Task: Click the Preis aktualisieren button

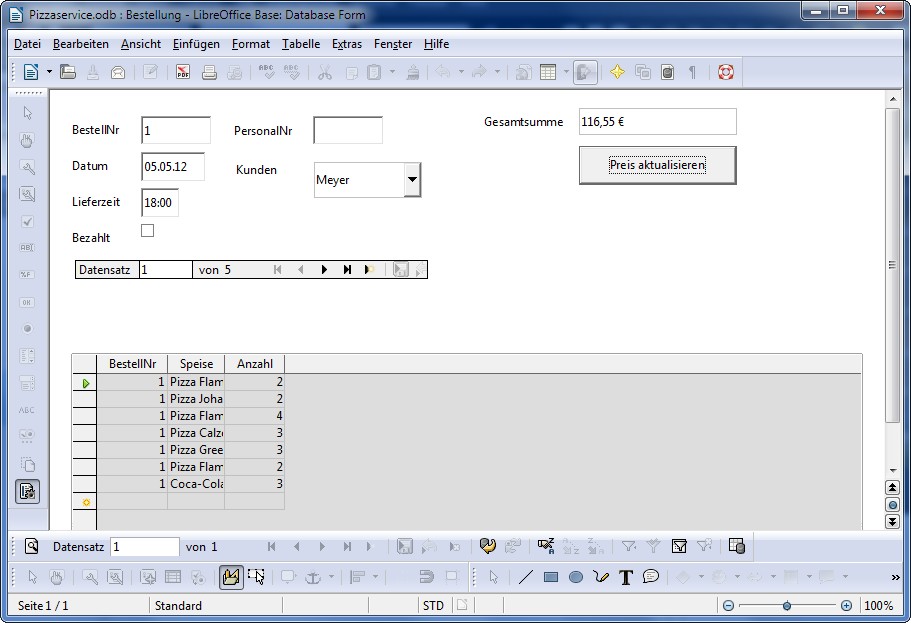Action: (x=657, y=165)
